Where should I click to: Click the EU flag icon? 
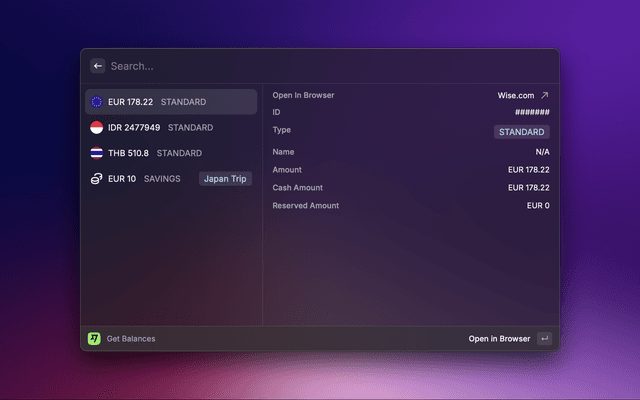[x=96, y=102]
